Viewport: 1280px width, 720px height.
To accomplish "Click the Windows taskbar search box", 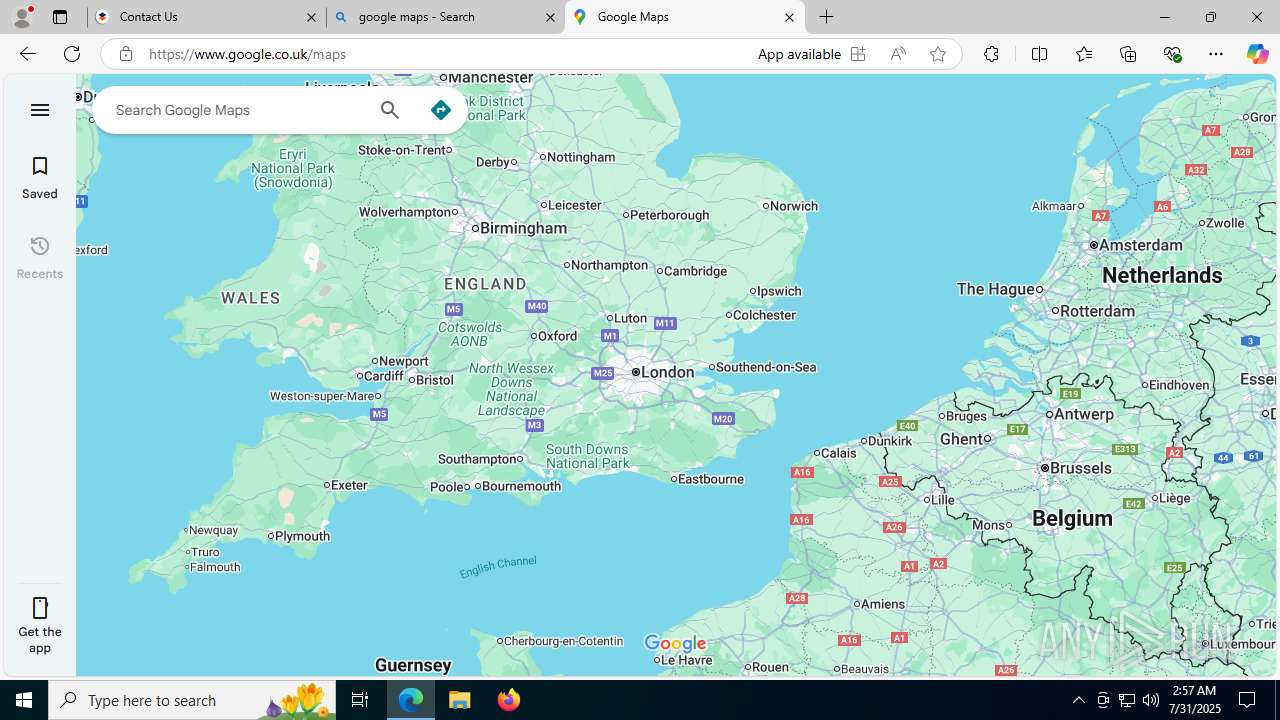I will pyautogui.click(x=192, y=700).
